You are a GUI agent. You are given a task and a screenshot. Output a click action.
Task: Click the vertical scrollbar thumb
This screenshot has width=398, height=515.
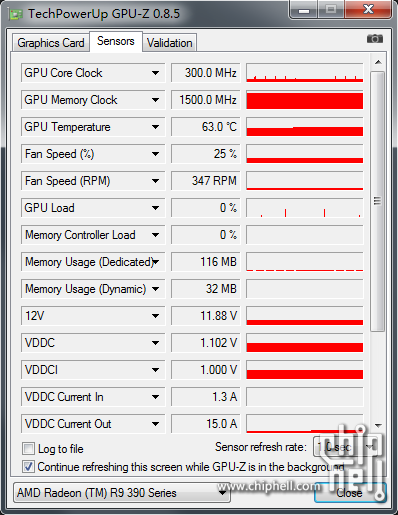tap(378, 201)
